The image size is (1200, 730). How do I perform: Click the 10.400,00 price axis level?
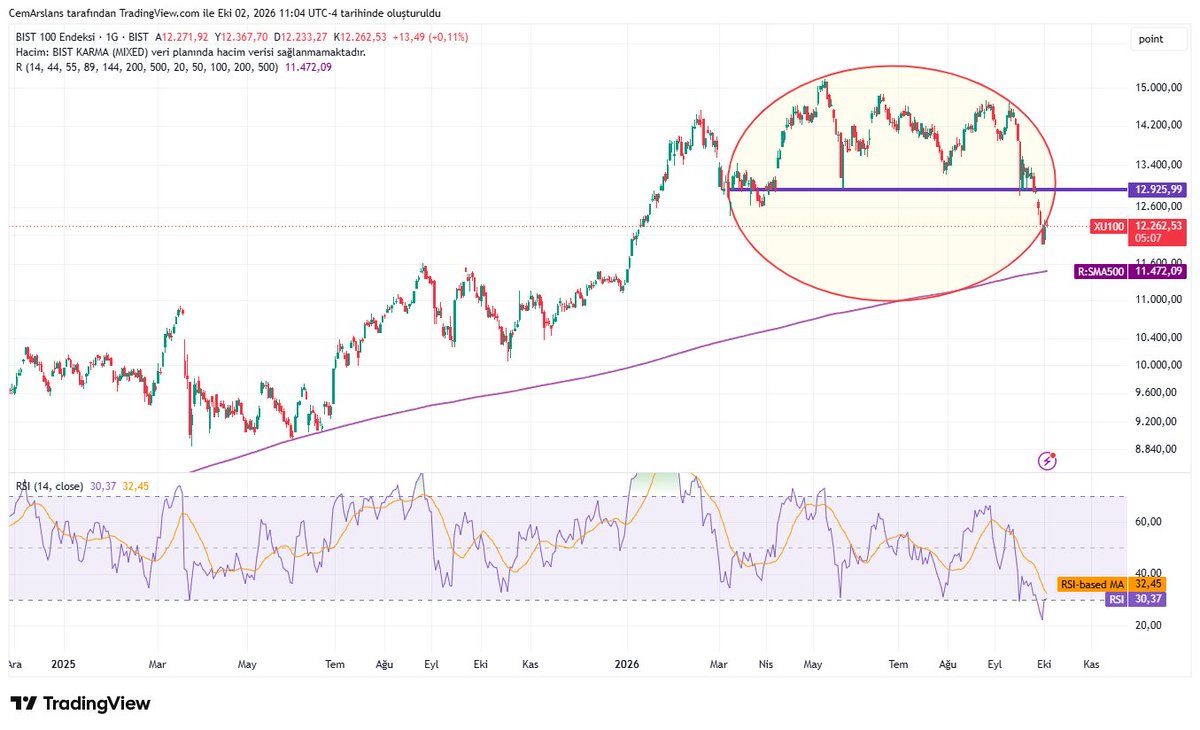tap(1159, 340)
